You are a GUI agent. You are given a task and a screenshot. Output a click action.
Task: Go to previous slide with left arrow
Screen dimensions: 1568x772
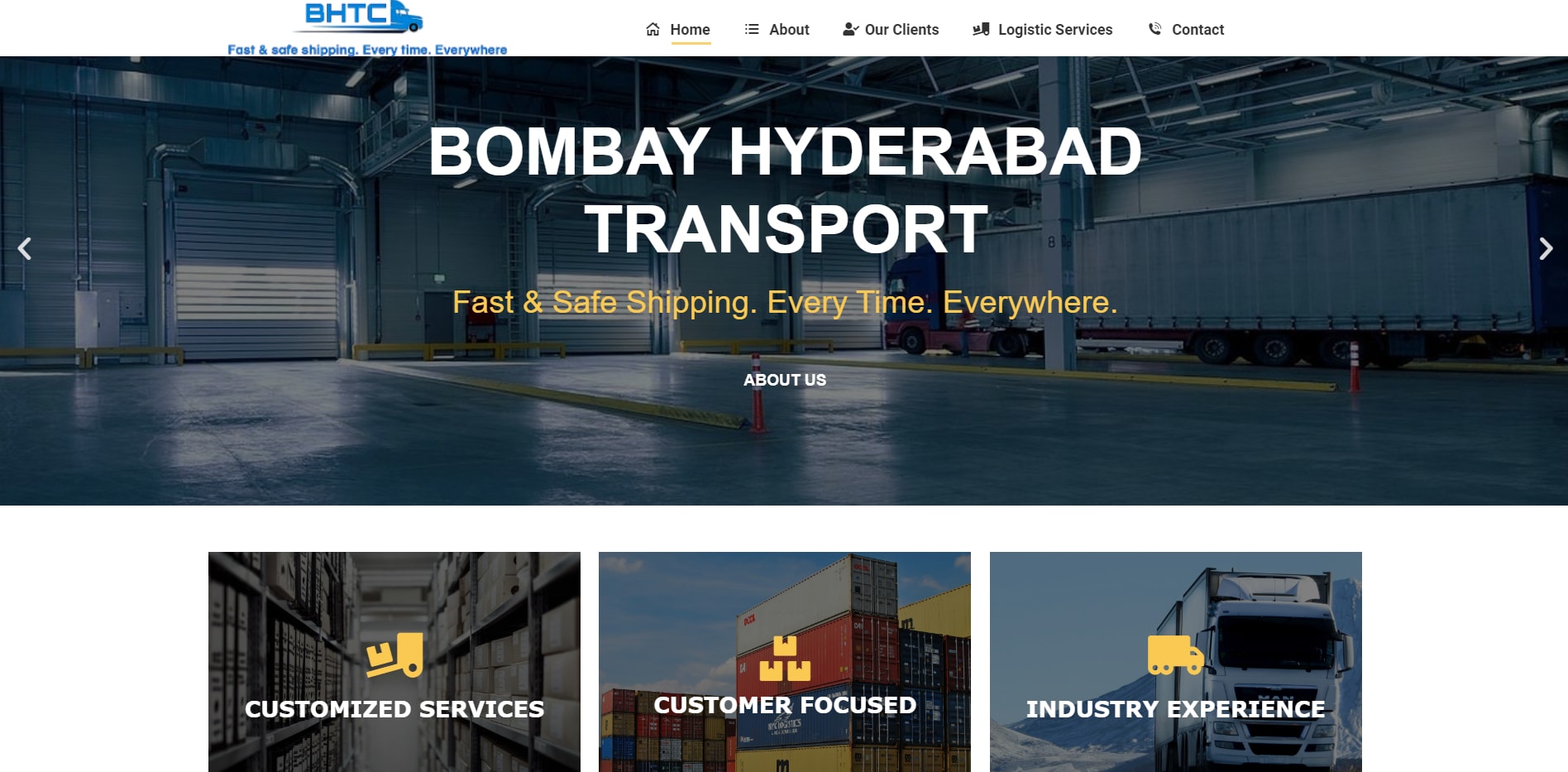point(25,248)
